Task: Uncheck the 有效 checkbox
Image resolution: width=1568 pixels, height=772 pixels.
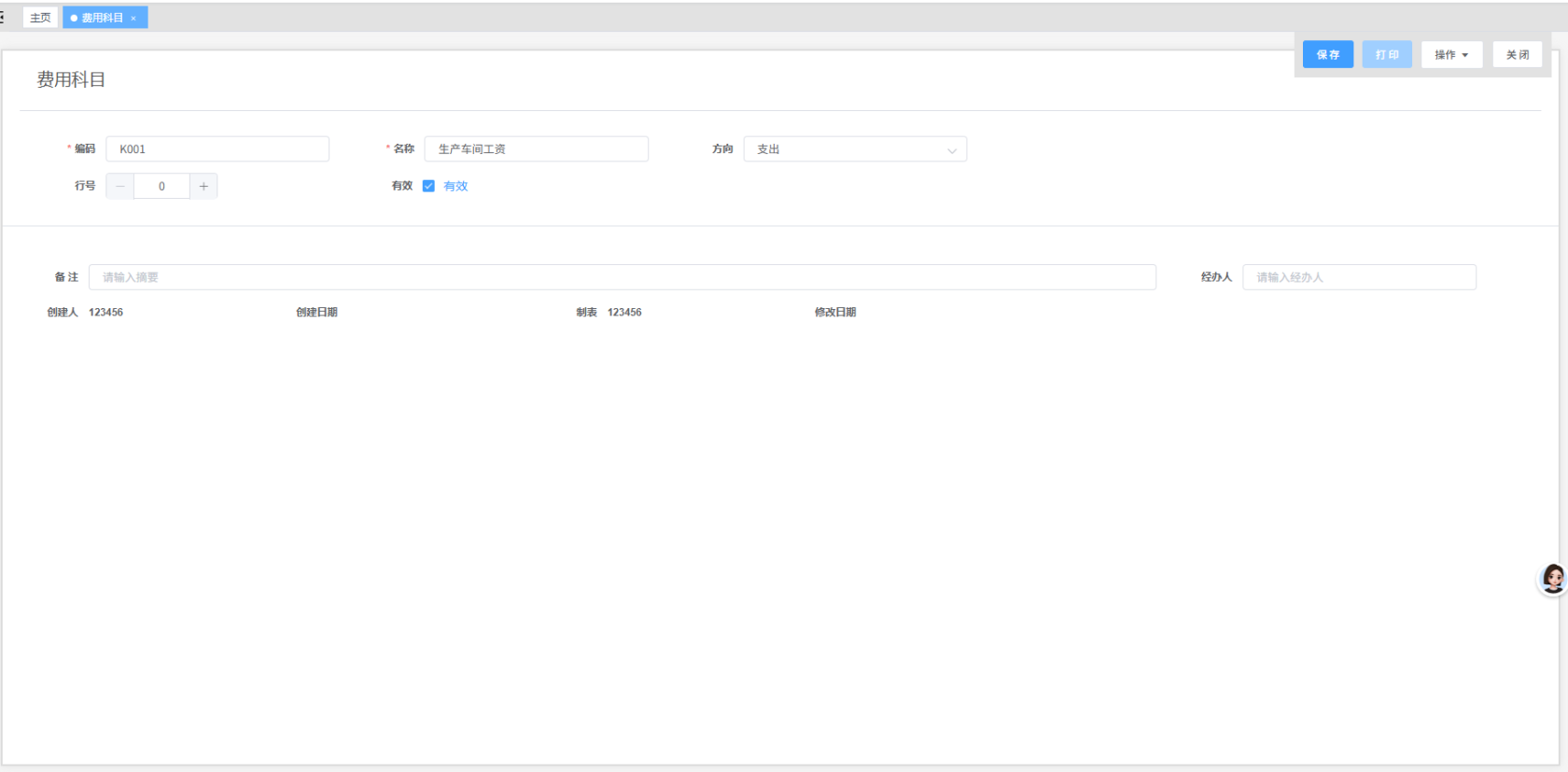Action: click(x=428, y=186)
